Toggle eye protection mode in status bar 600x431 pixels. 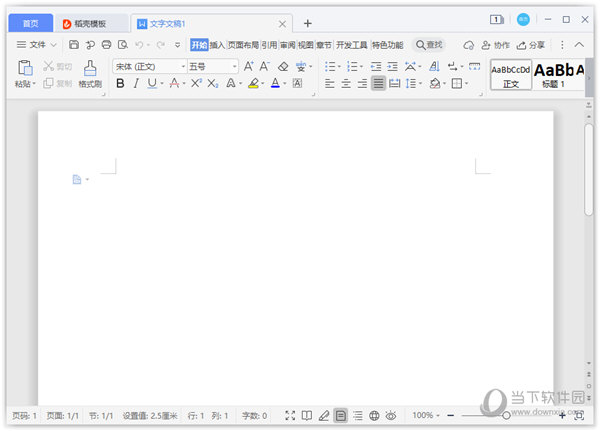[x=391, y=415]
